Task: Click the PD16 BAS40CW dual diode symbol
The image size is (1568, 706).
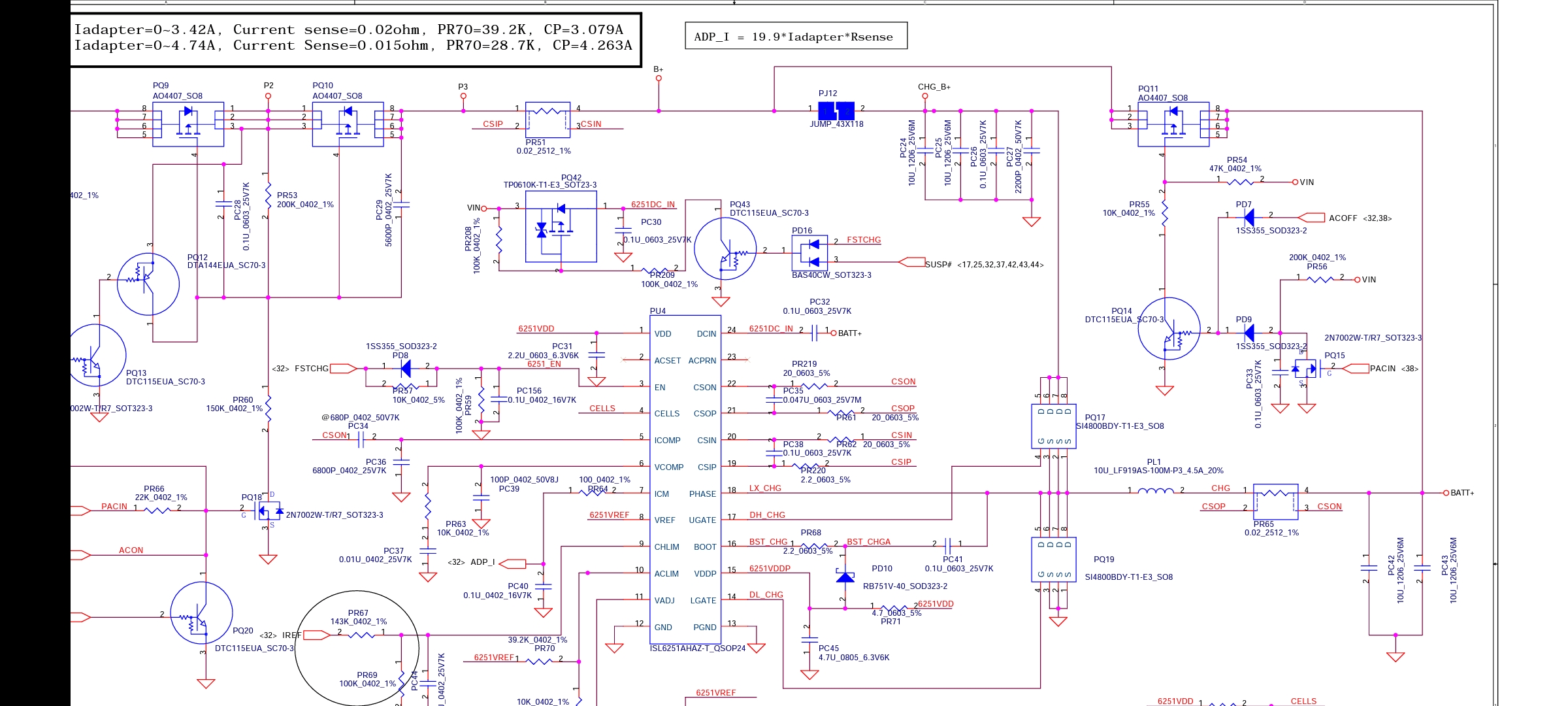Action: pos(809,253)
